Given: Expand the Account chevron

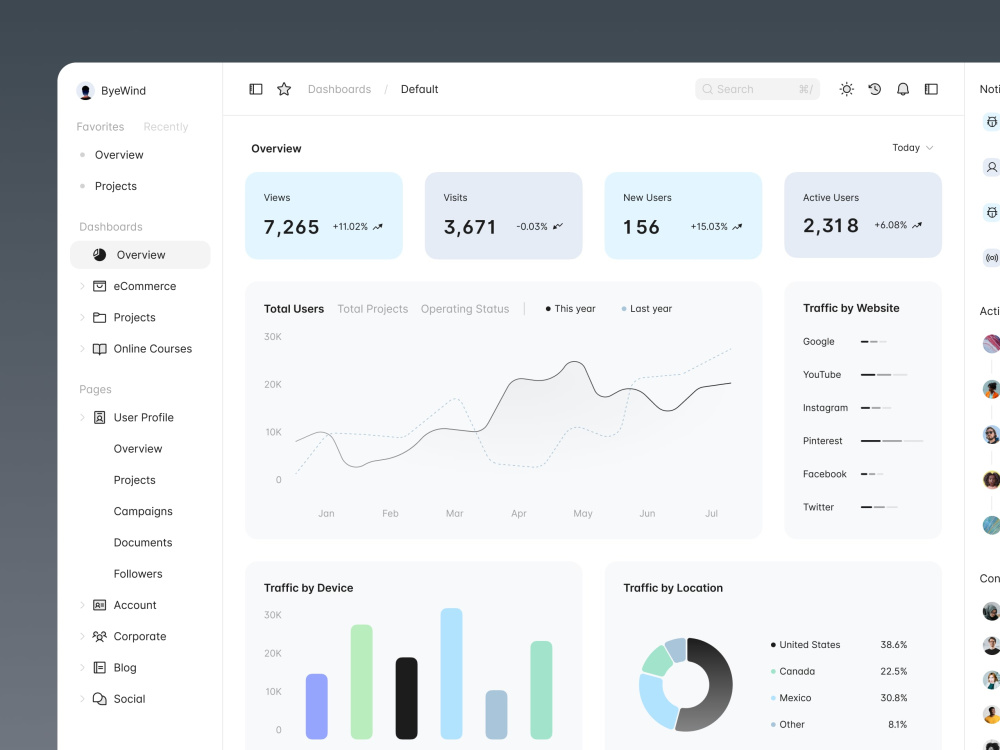Looking at the screenshot, I should pos(82,605).
